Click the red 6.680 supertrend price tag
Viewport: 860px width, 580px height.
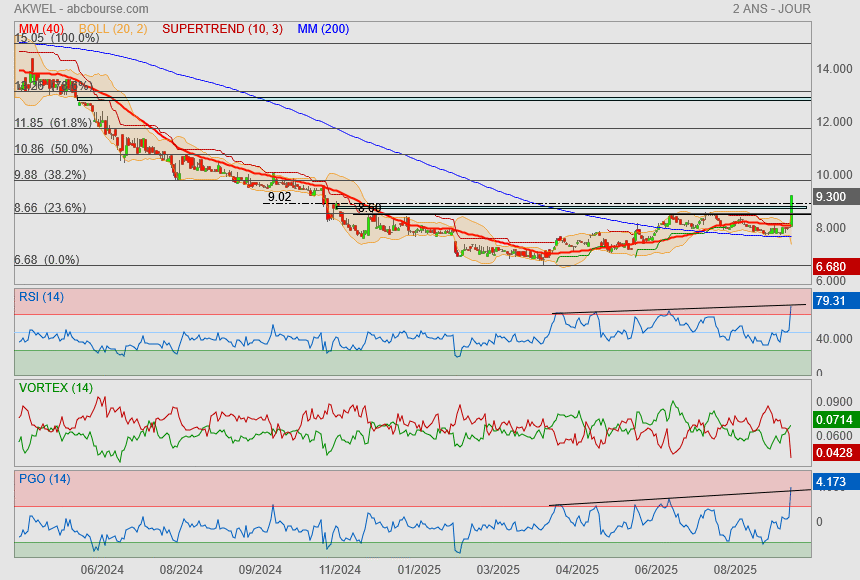[x=833, y=267]
